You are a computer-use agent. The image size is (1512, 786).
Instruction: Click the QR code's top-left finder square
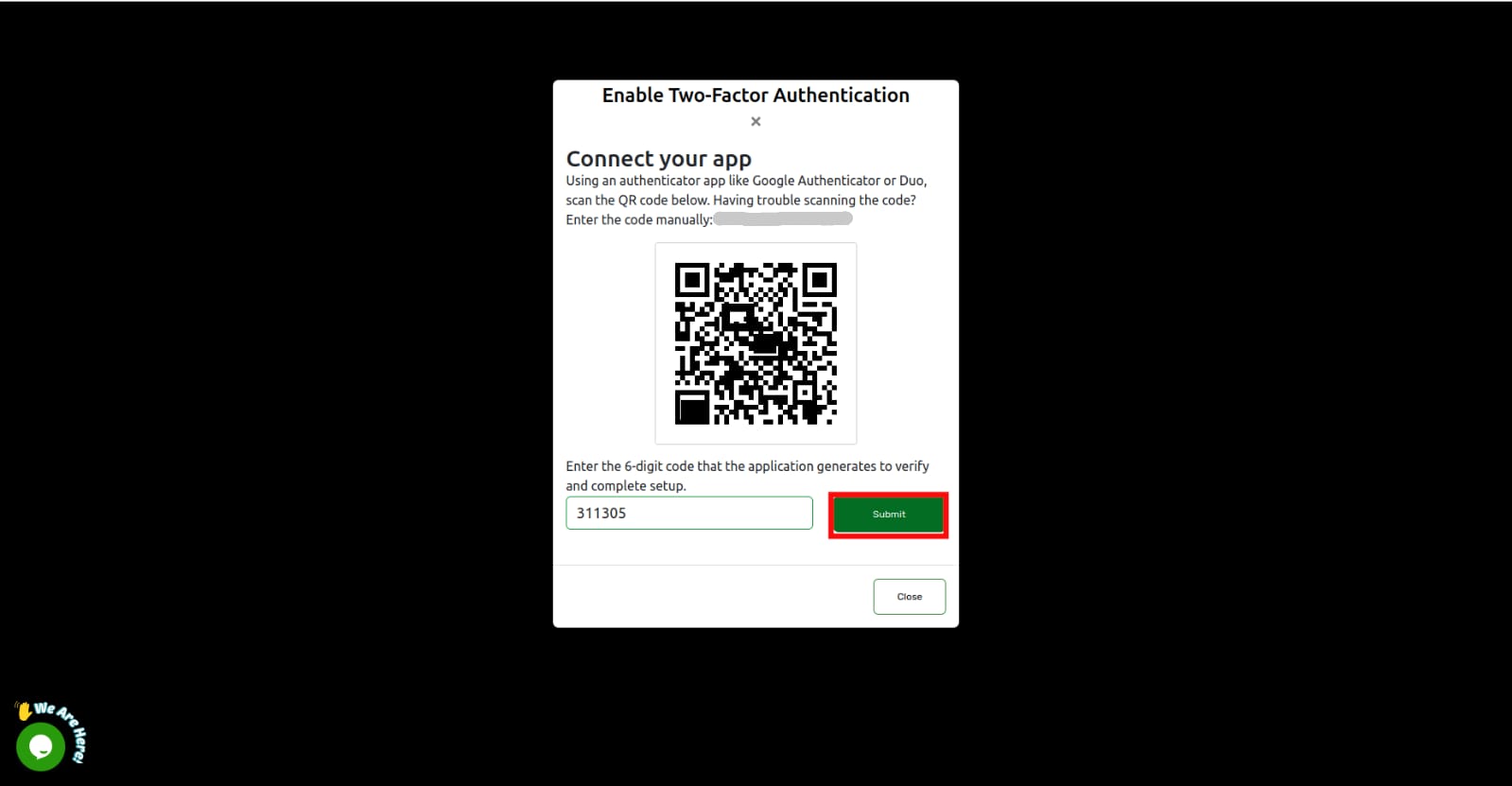click(692, 280)
